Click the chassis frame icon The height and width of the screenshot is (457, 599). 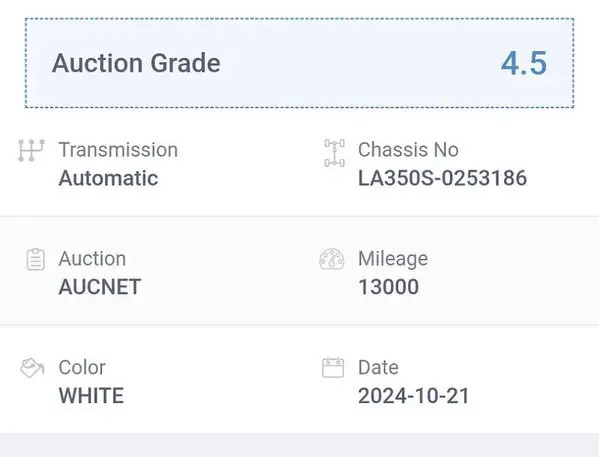pos(335,153)
